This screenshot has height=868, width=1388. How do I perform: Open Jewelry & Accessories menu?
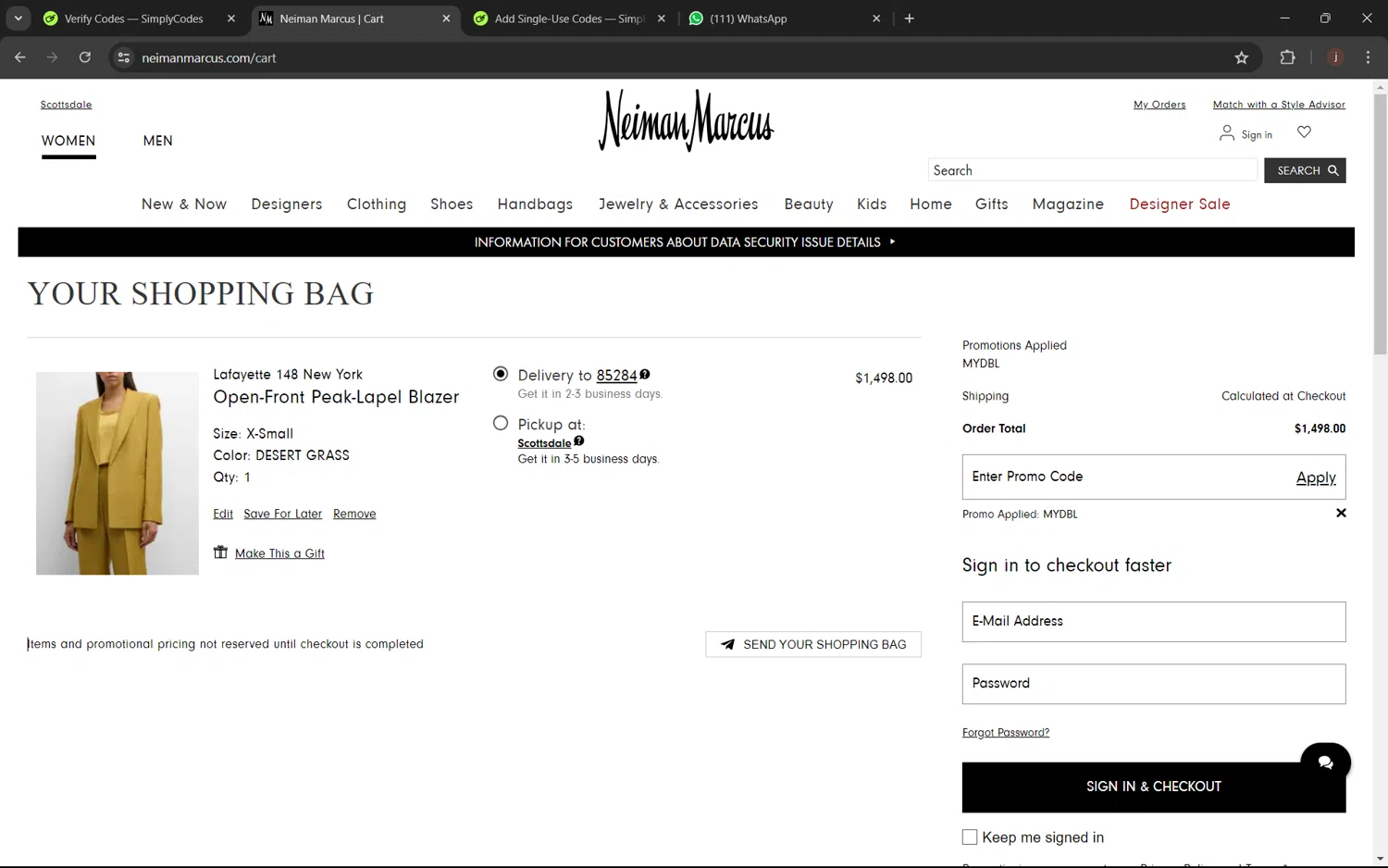678,205
